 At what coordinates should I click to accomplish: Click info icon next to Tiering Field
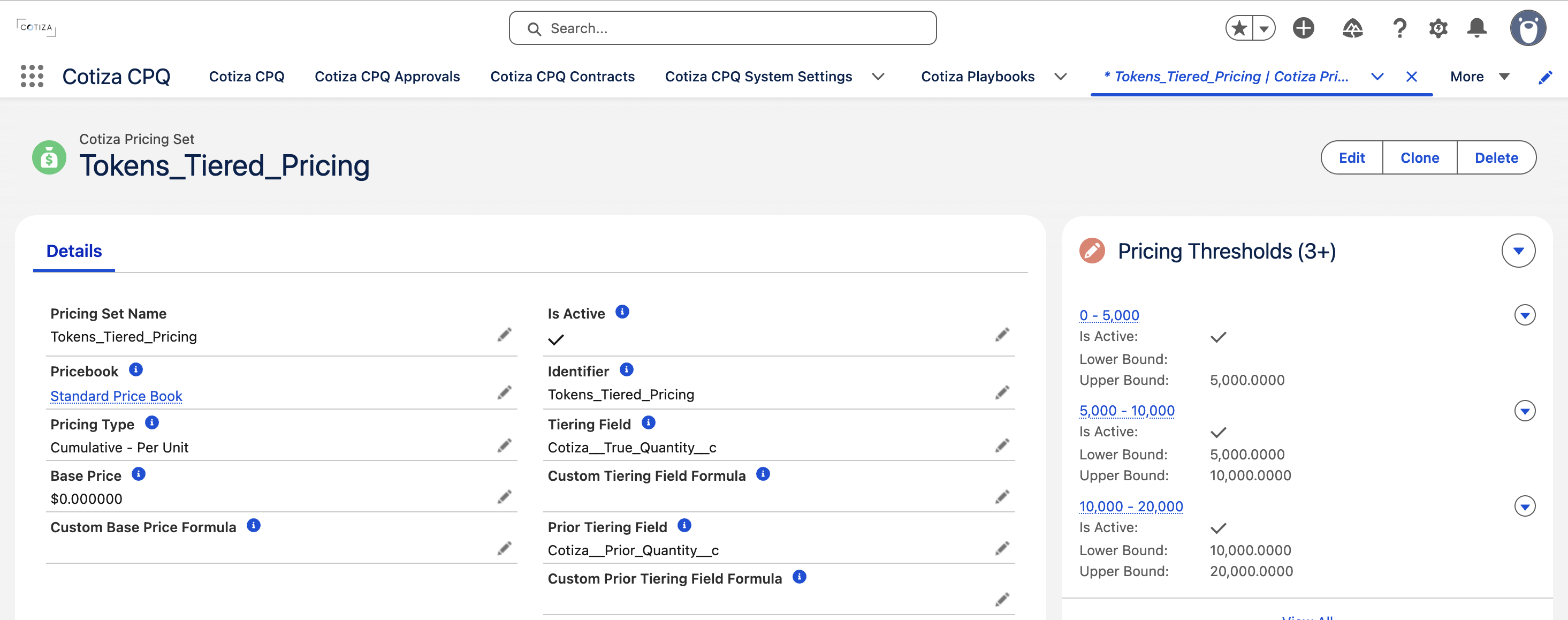coord(648,422)
